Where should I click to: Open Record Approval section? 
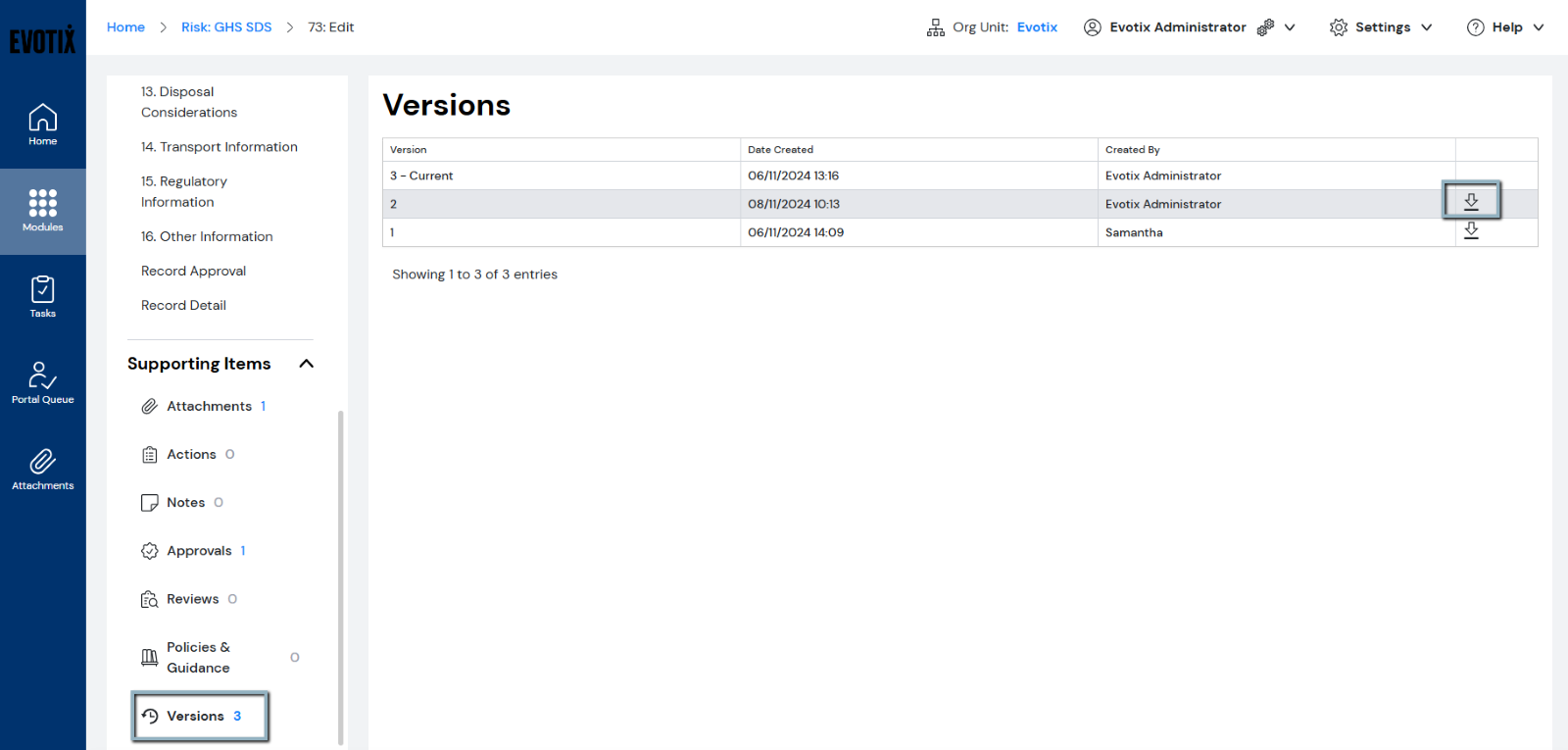[x=193, y=271]
